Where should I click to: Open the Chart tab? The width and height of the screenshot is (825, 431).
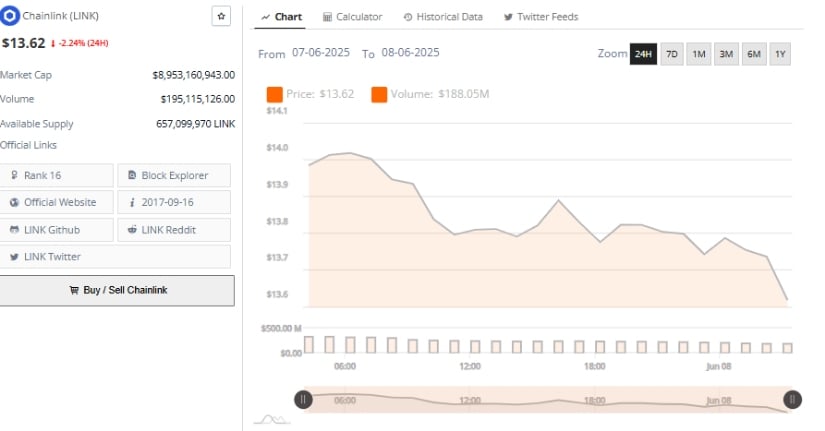pyautogui.click(x=281, y=17)
